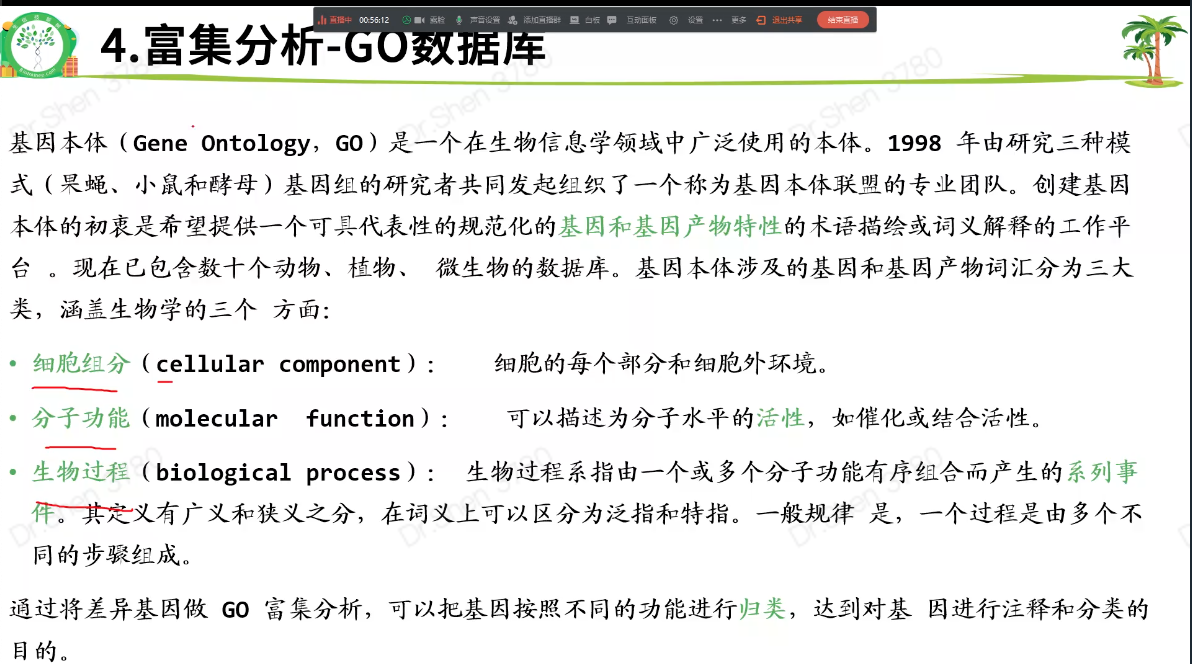Click the words molecular function

coord(285,418)
